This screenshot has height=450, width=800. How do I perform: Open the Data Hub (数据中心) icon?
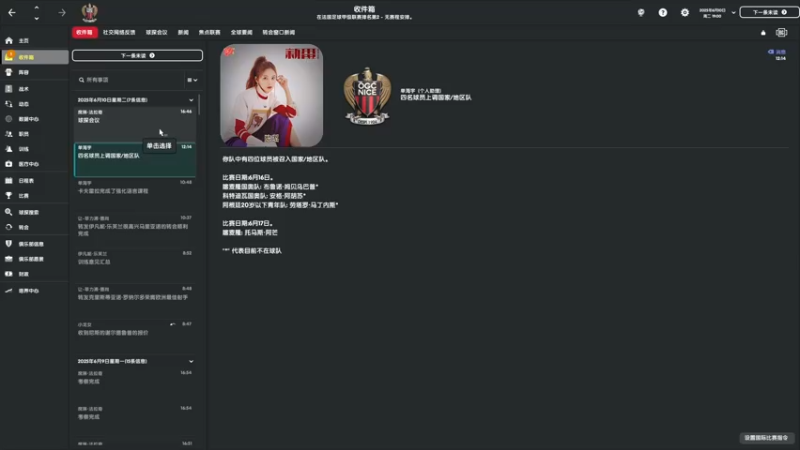(9, 119)
